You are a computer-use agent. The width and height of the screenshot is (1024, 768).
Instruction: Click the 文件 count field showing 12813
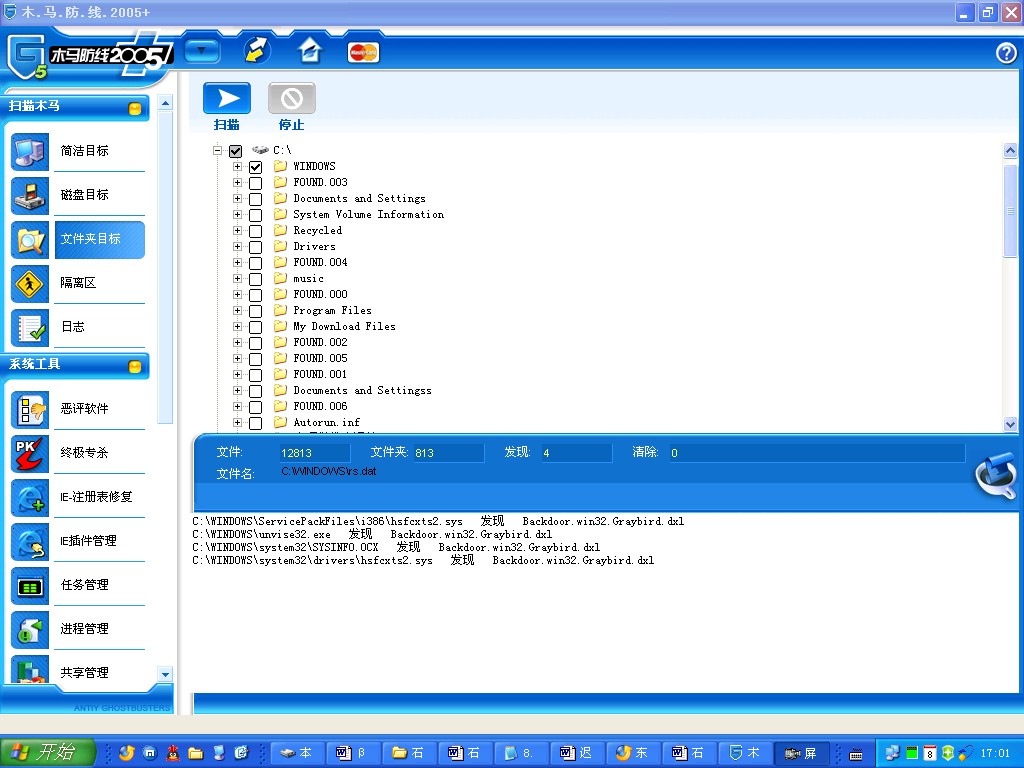(314, 453)
